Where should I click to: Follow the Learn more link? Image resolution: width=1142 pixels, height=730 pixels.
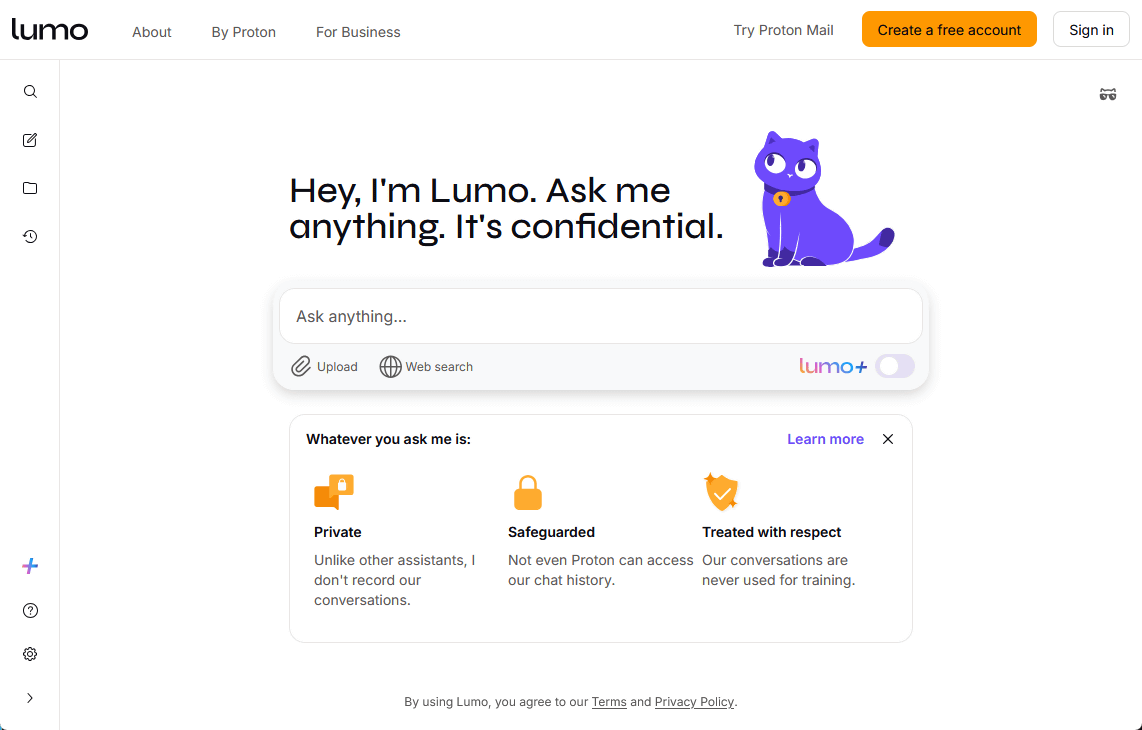825,439
